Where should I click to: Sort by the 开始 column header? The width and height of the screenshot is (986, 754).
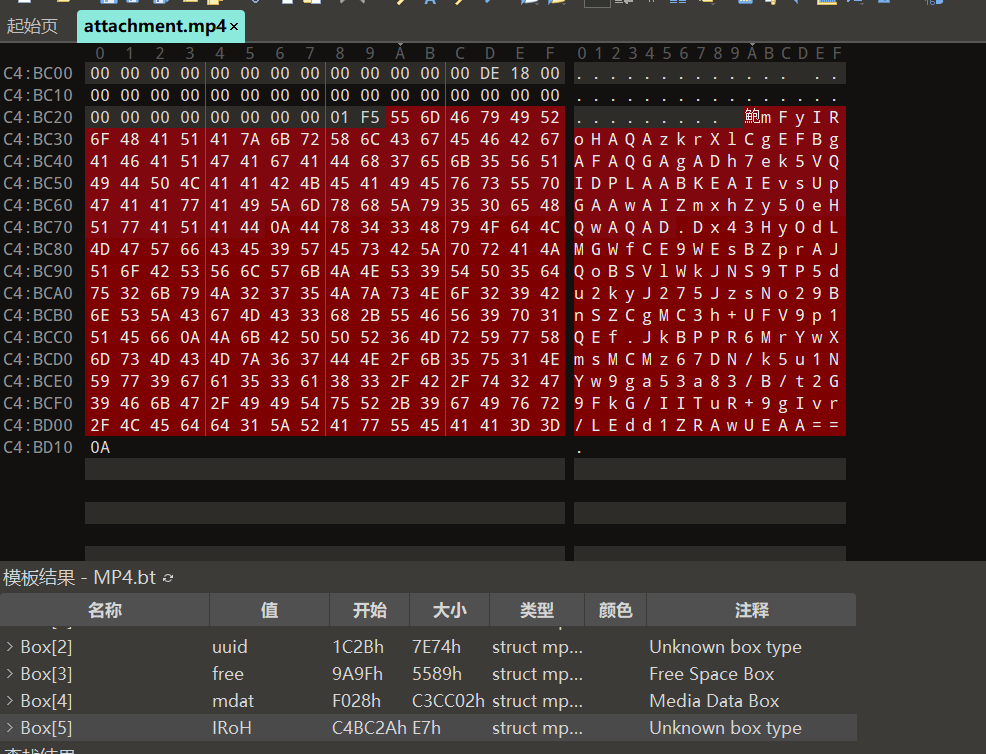369,610
